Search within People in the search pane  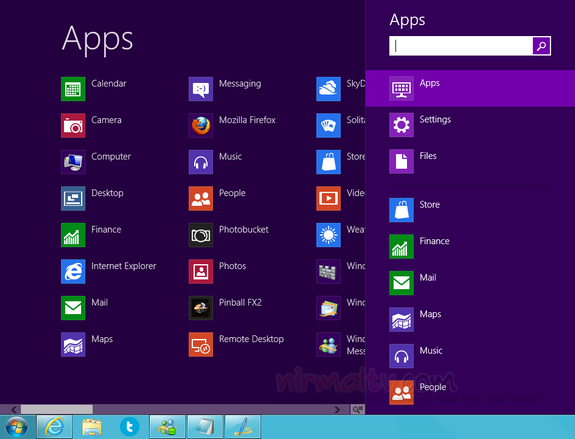[x=470, y=392]
